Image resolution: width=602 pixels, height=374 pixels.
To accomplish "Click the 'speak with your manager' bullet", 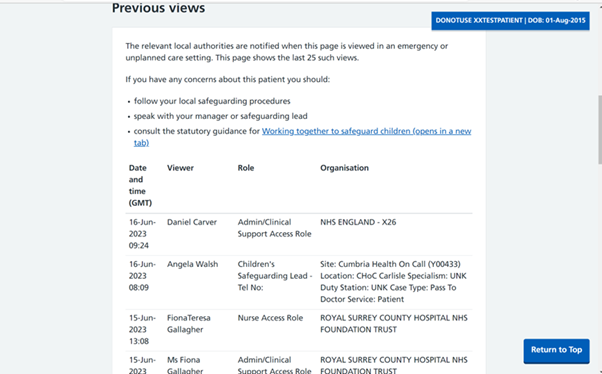I will point(220,116).
